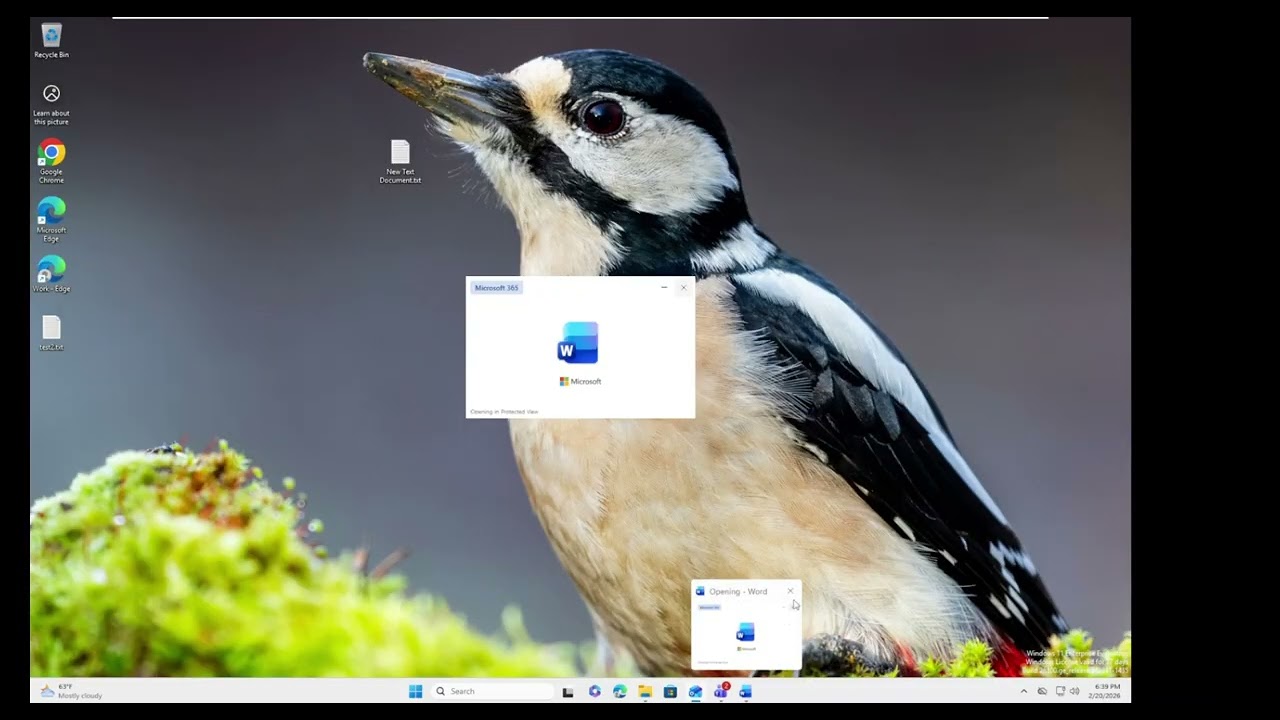The height and width of the screenshot is (720, 1280).
Task: Select the Microsoft Edge desktop shortcut
Action: pos(51,220)
